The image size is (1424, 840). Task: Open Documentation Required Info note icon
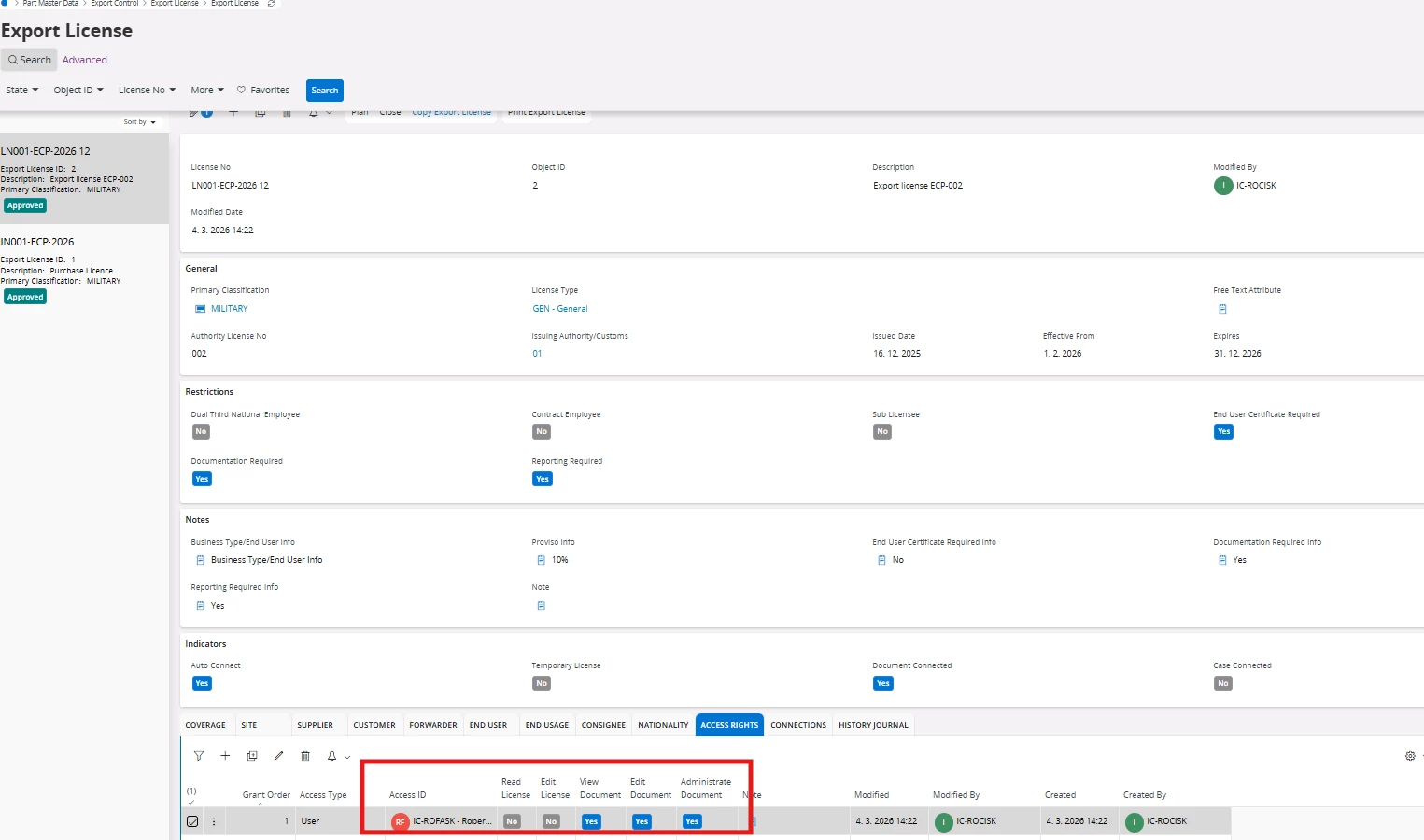pyautogui.click(x=1222, y=560)
